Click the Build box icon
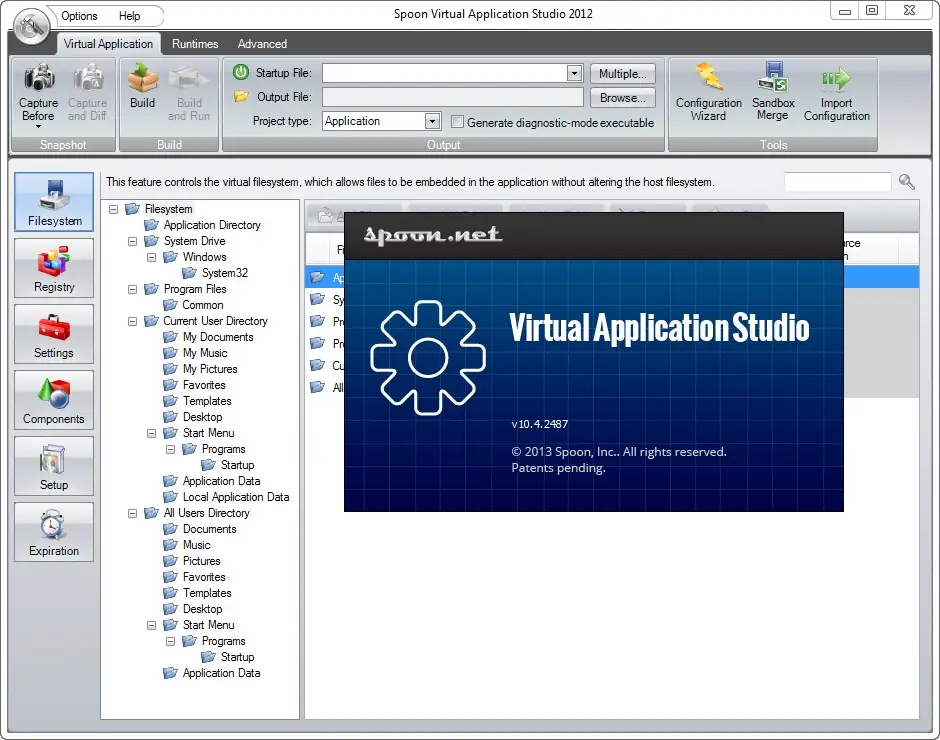Image resolution: width=940 pixels, height=740 pixels. coord(143,78)
